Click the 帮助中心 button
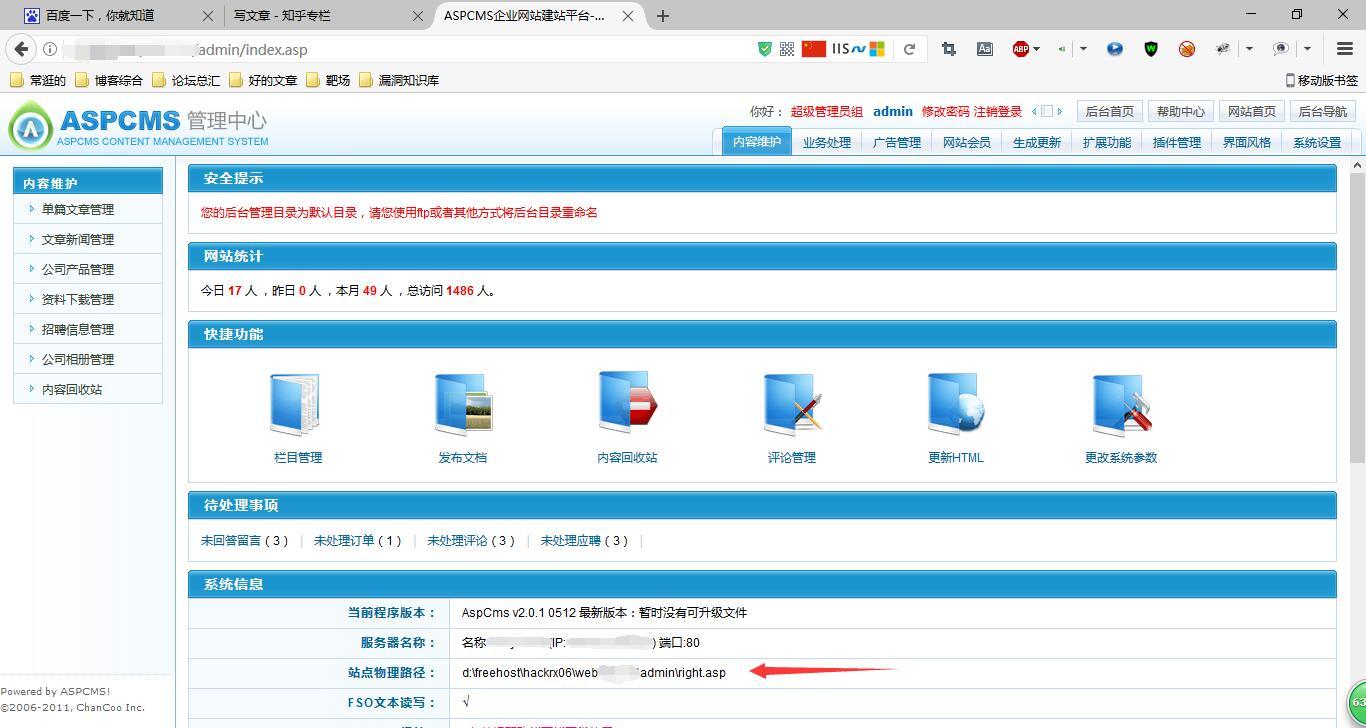This screenshot has height=728, width=1366. [1181, 111]
